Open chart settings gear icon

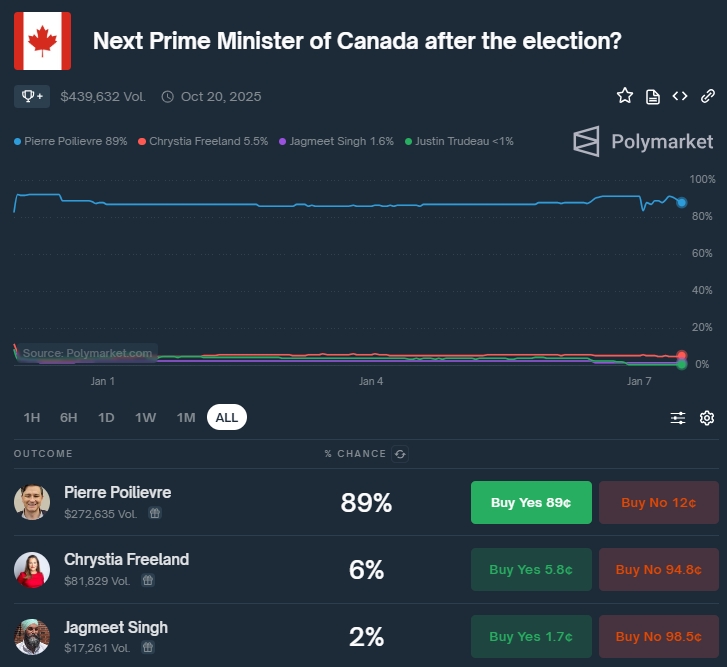(x=707, y=418)
